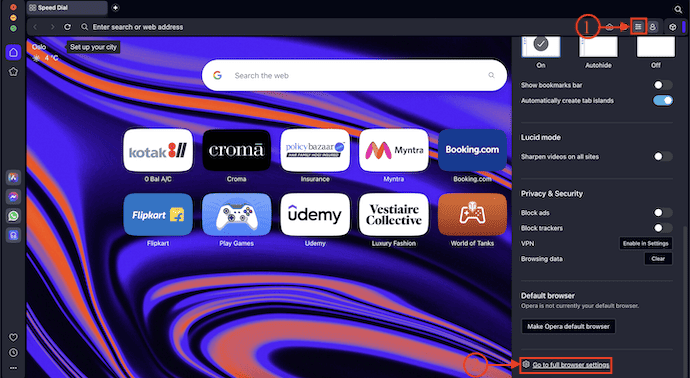Click the profile account icon in toolbar
This screenshot has width=690, height=378.
653,27
